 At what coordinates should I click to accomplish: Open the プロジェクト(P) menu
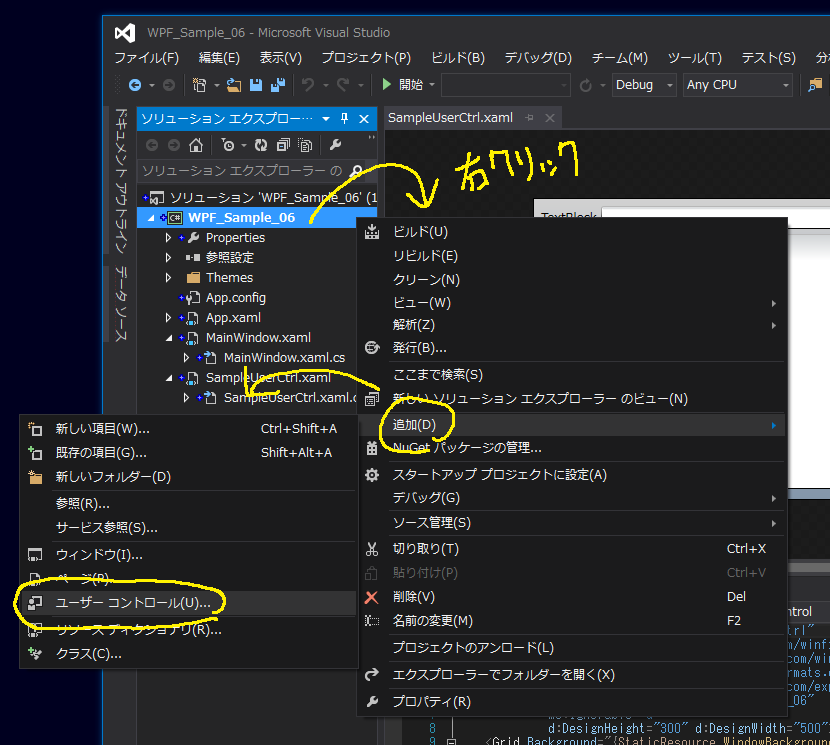tap(366, 58)
